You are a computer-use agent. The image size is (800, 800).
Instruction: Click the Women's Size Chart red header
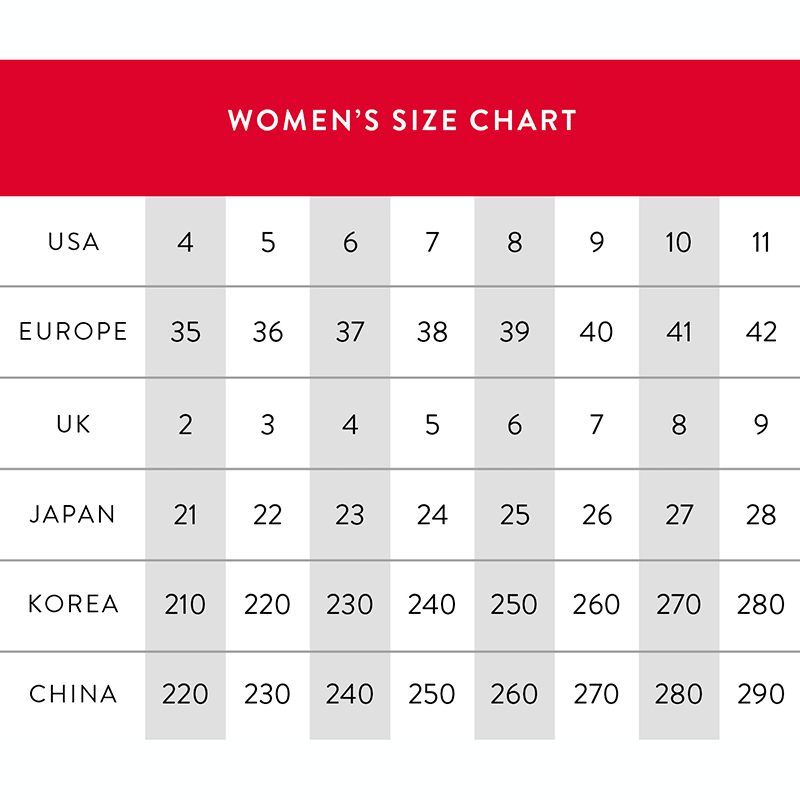[401, 121]
